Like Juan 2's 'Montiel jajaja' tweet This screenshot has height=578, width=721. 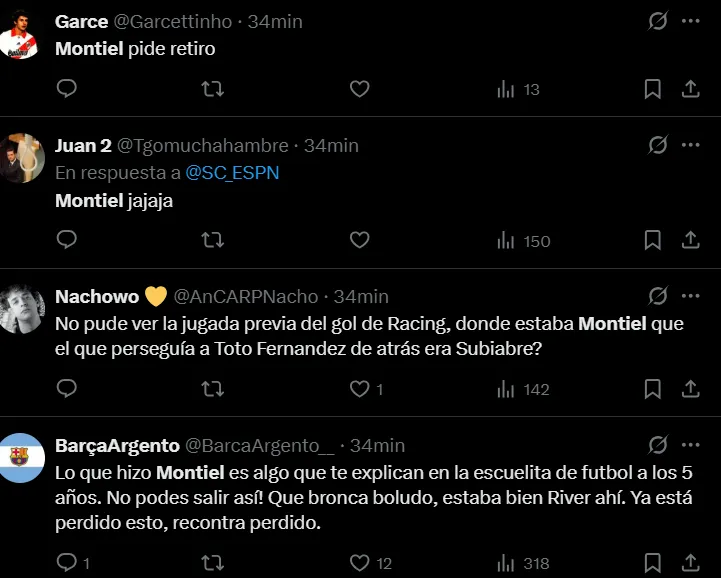pos(359,240)
